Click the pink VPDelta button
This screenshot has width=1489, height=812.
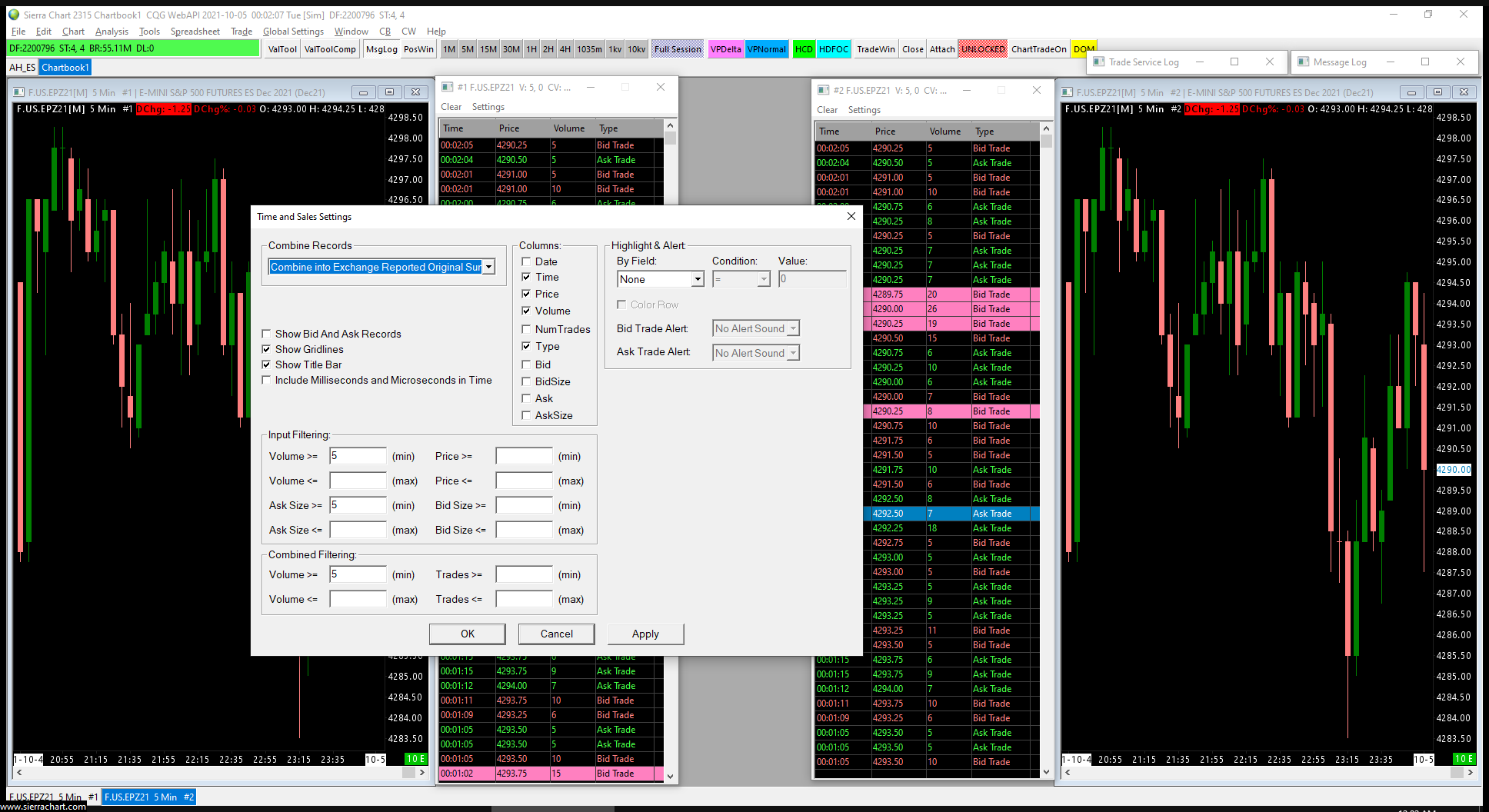pyautogui.click(x=726, y=49)
